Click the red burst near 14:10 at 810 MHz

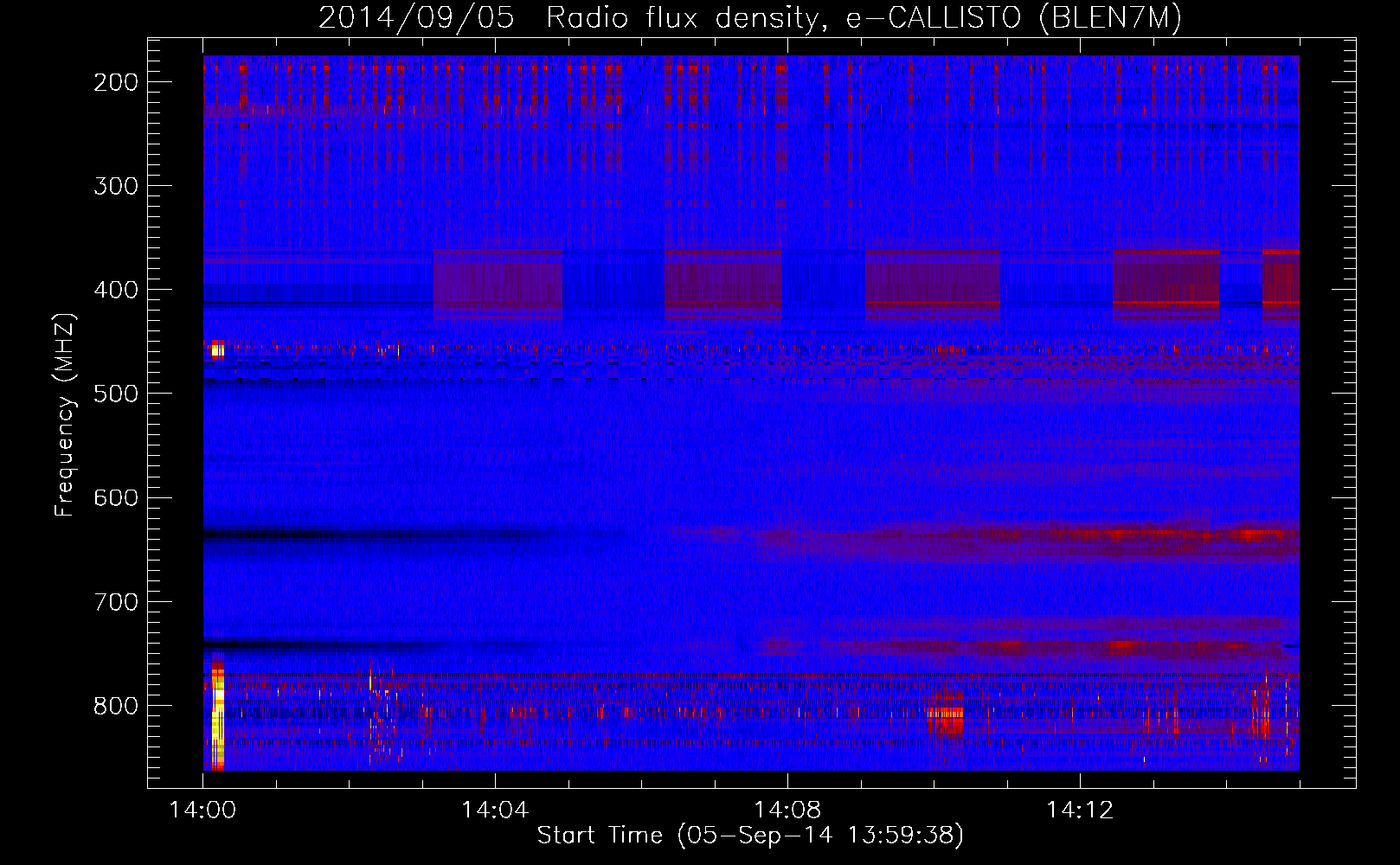pos(944,712)
